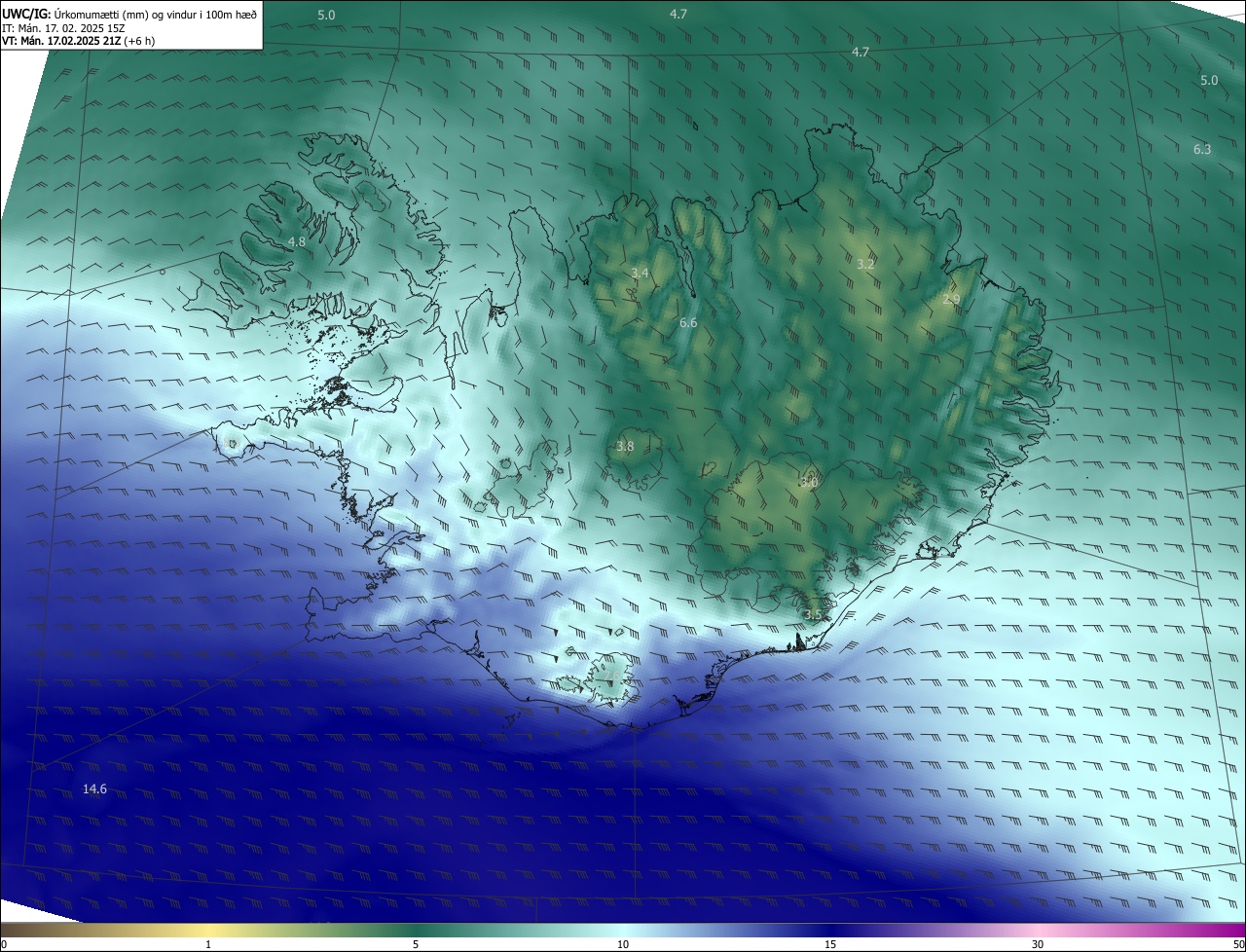This screenshot has width=1246, height=952.
Task: Click the color scale label 5
Action: (416, 944)
